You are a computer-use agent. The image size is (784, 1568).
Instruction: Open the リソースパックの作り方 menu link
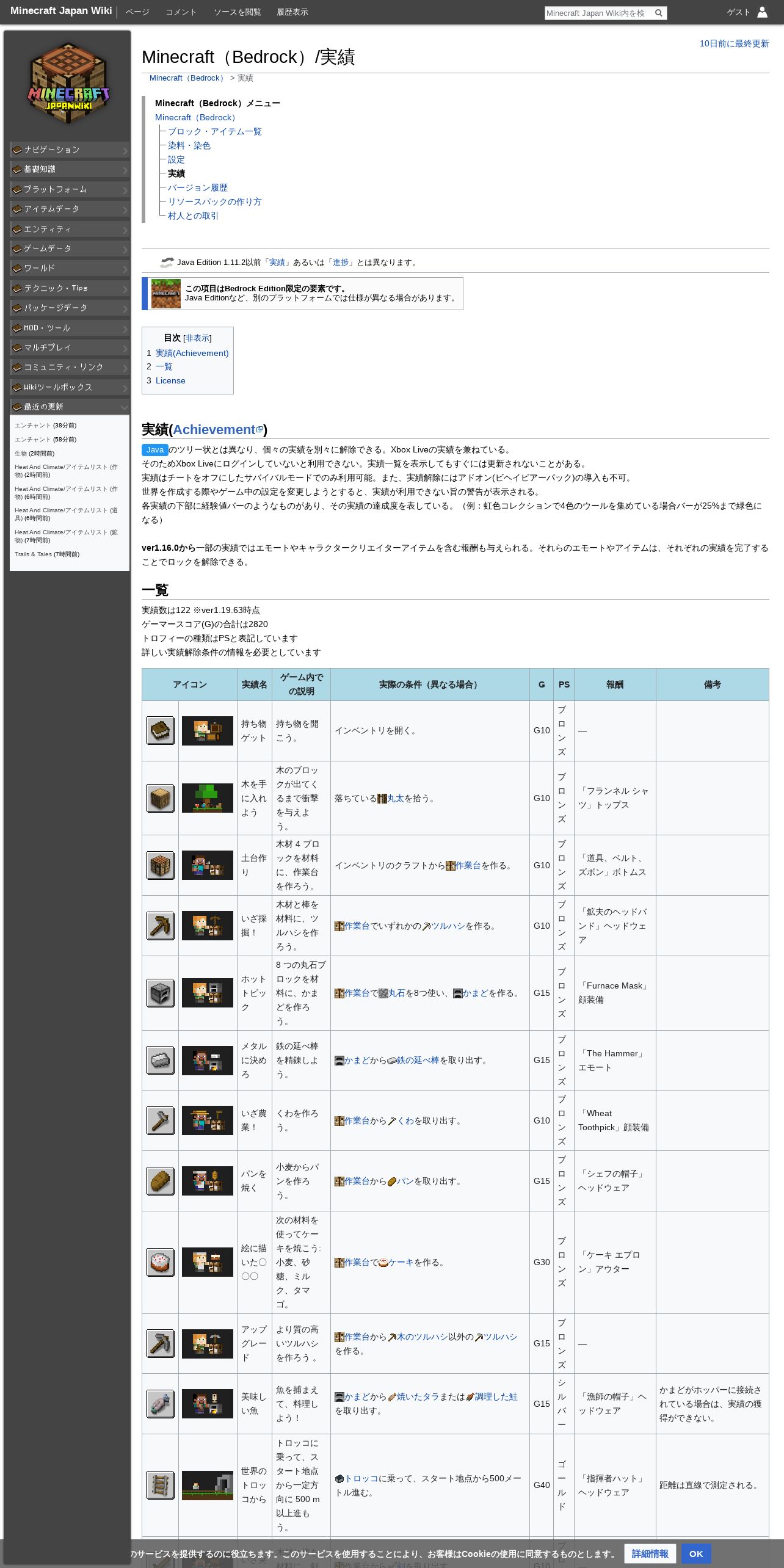pos(215,201)
